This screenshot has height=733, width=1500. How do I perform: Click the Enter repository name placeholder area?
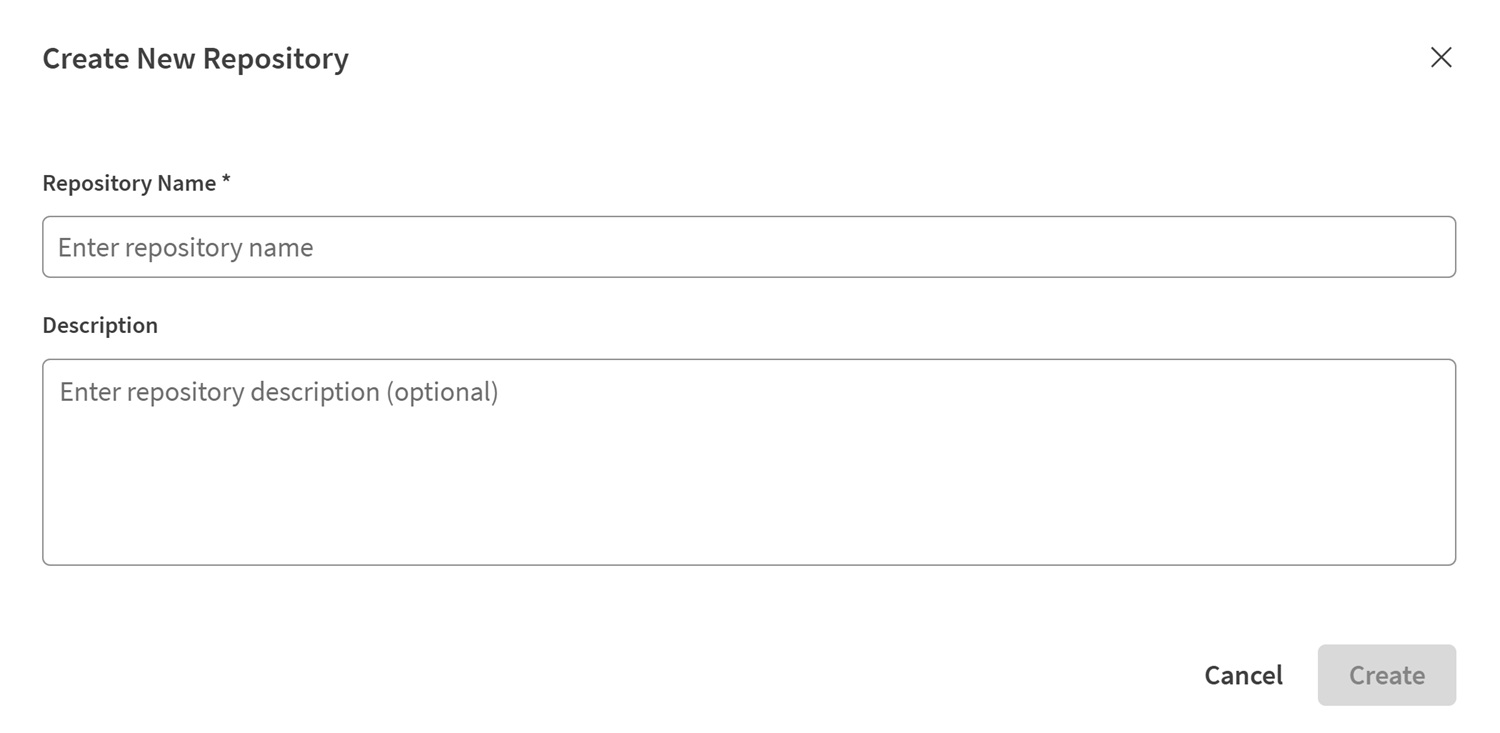click(186, 247)
